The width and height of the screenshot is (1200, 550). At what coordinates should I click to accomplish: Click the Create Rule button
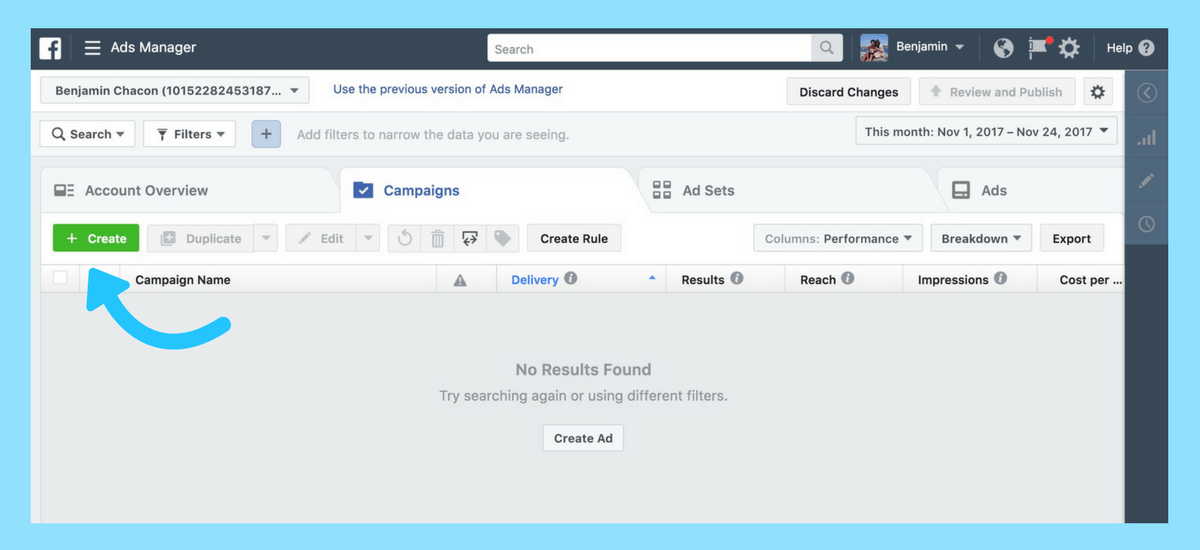(574, 239)
